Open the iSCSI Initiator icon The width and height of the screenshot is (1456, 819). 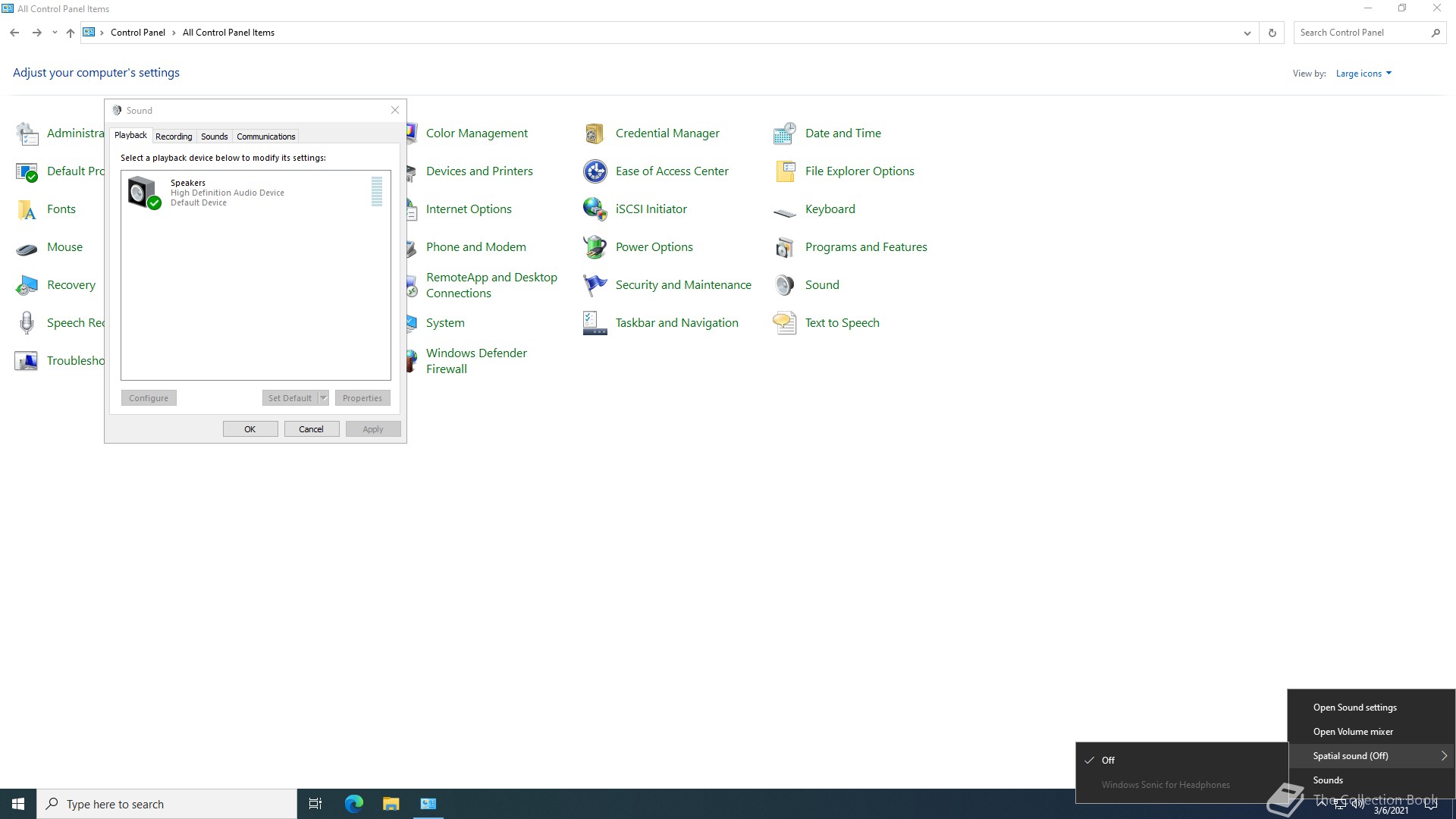pos(595,209)
